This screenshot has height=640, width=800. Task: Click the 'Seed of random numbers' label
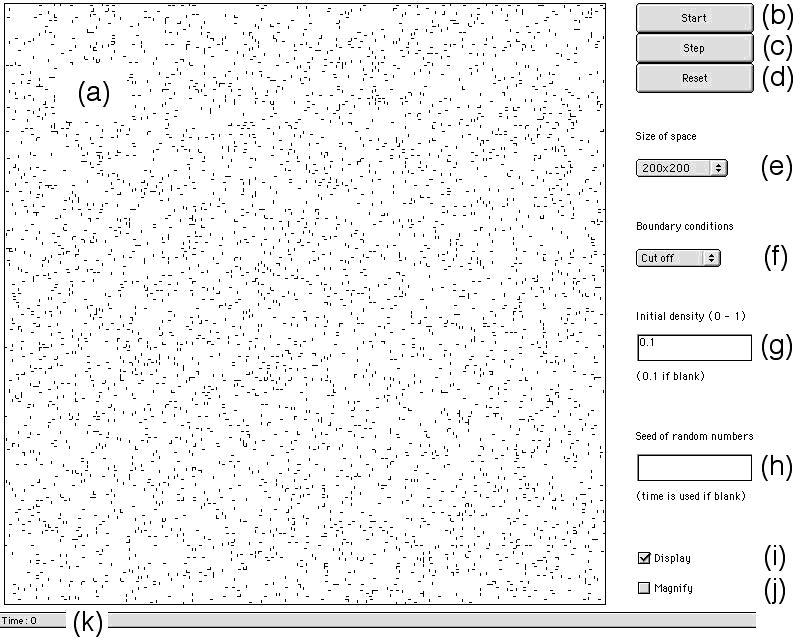(694, 436)
